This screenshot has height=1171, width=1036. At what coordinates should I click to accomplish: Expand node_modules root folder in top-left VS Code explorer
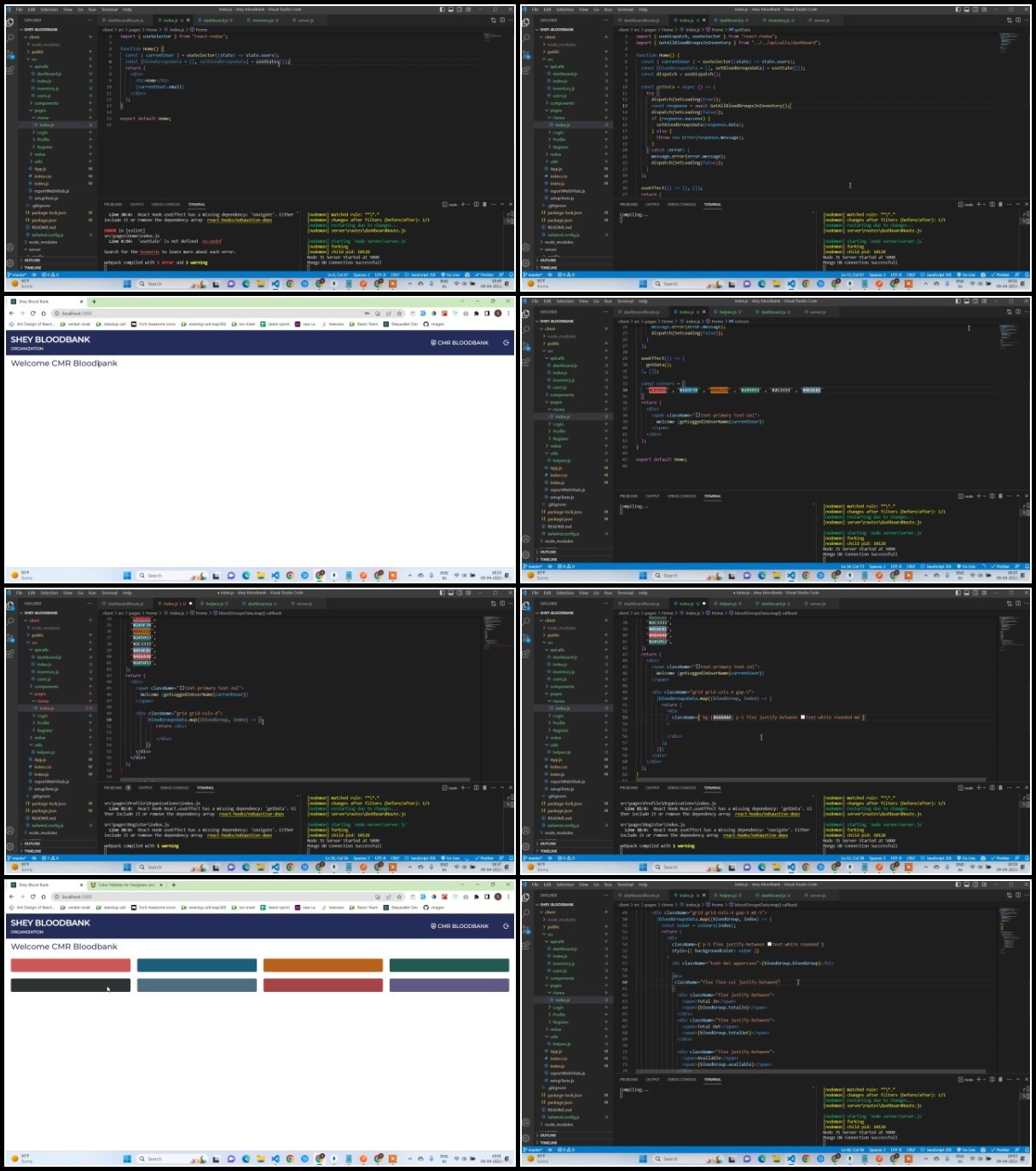coord(43,242)
